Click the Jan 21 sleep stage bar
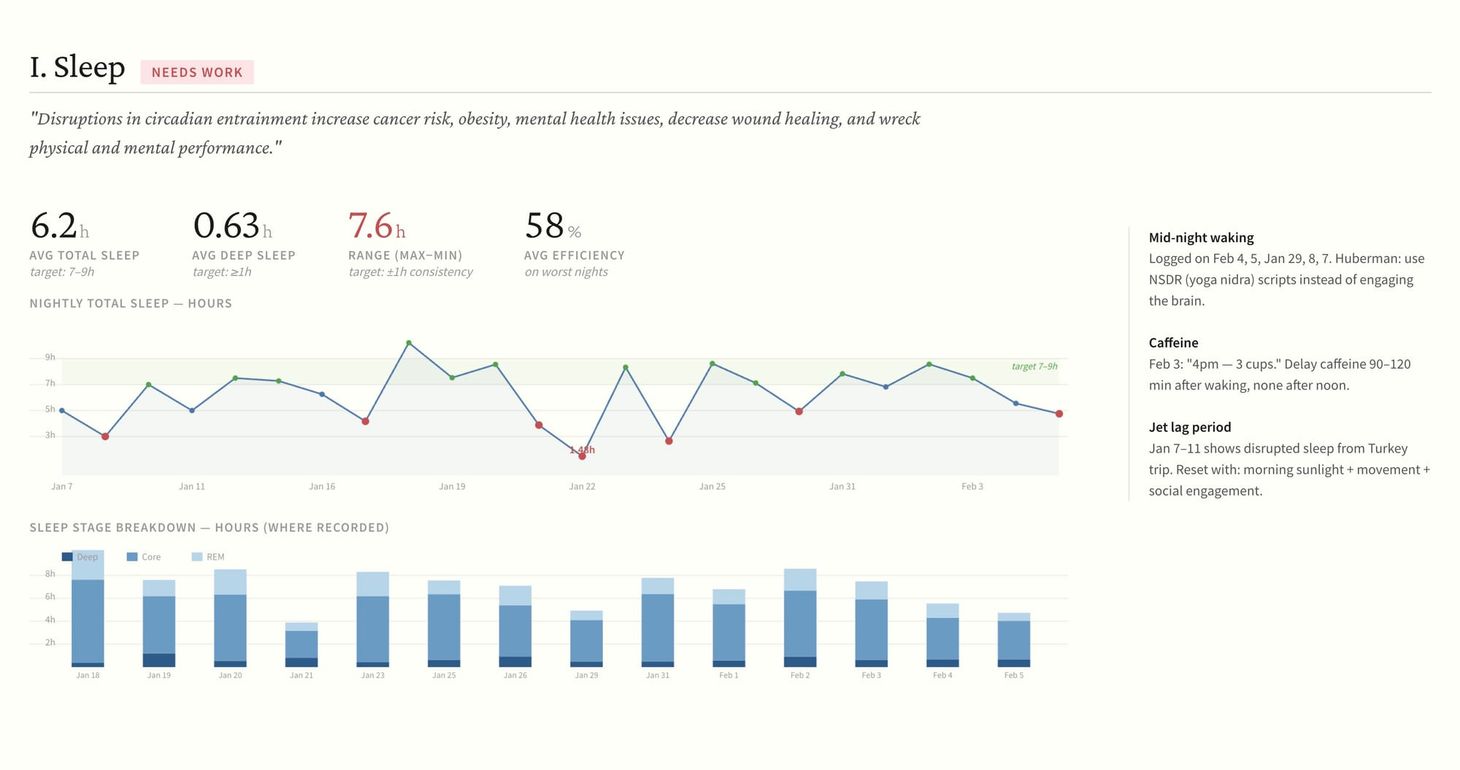Viewport: 1460px width, 770px height. pos(301,644)
